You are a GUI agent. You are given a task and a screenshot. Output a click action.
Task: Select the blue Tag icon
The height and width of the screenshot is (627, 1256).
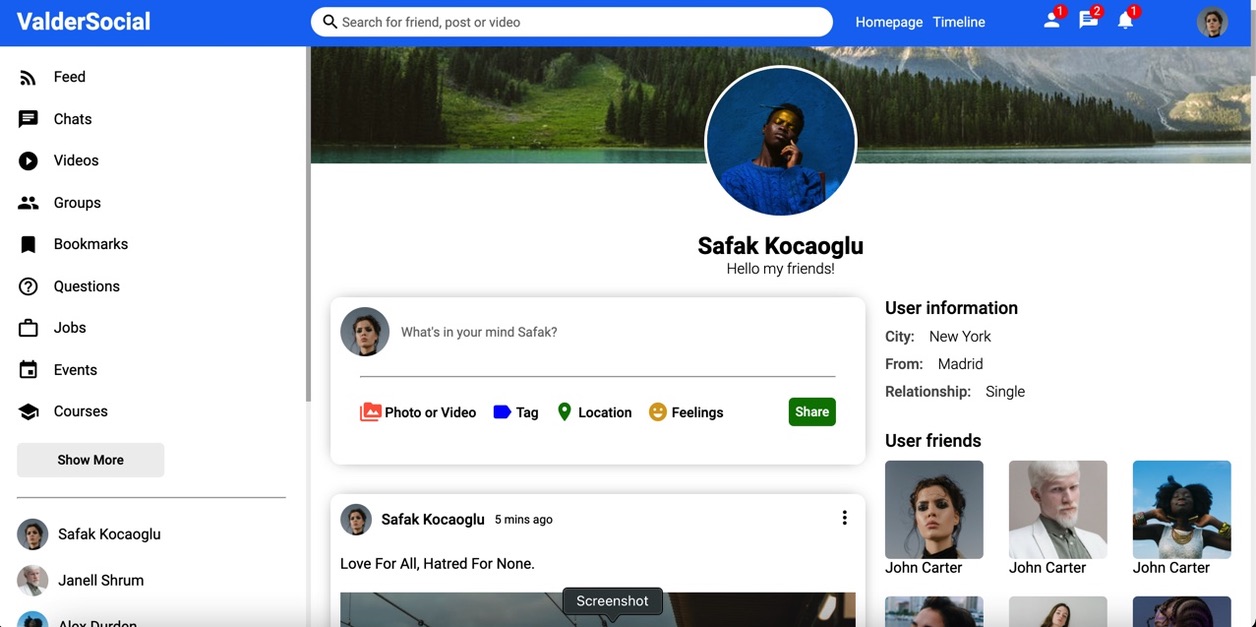[502, 412]
